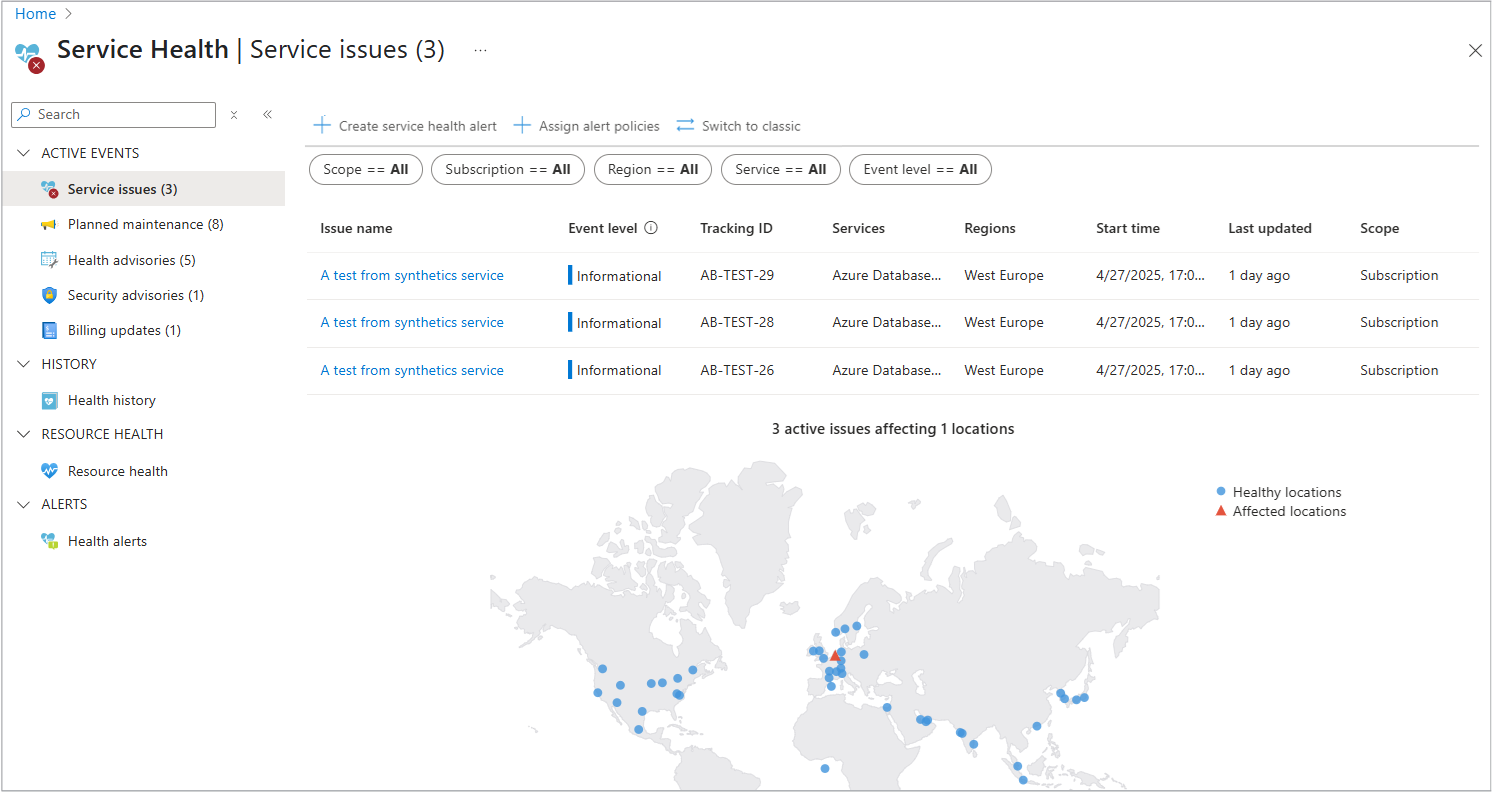1492x792 pixels.
Task: Collapse the sidebar with double chevron
Action: (267, 115)
